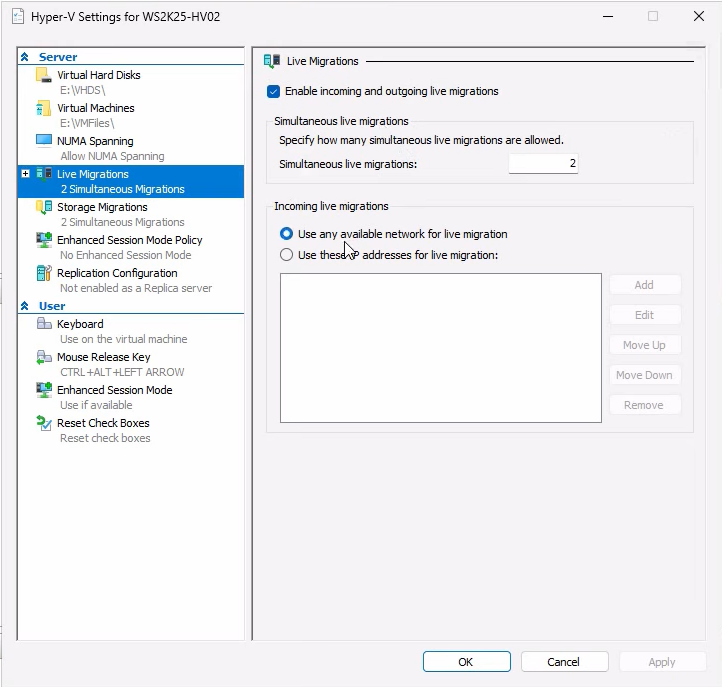
Task: Click 'Use on the virtual machine' text
Action: click(x=123, y=339)
